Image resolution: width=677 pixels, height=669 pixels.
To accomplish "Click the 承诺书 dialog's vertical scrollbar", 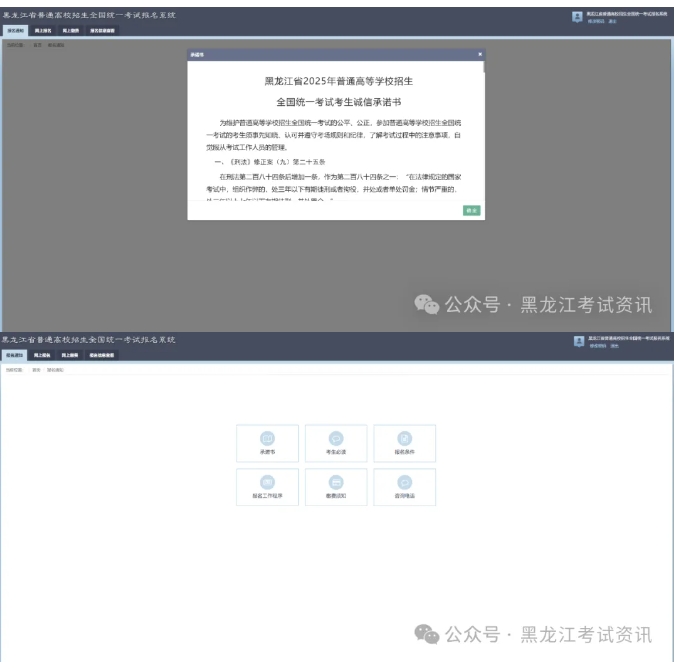I will point(484,67).
